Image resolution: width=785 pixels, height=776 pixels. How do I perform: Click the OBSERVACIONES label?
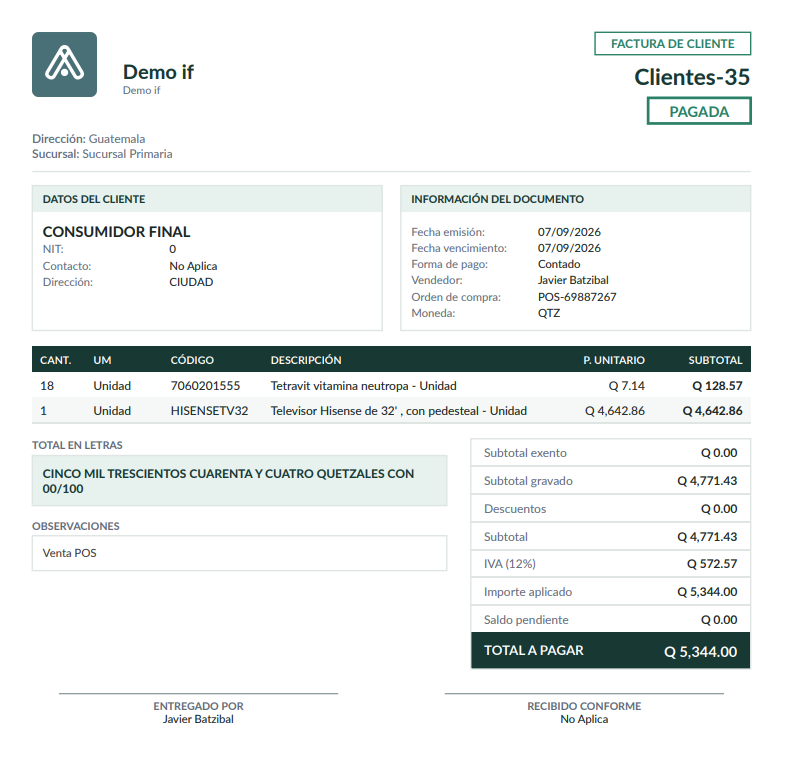pos(76,526)
